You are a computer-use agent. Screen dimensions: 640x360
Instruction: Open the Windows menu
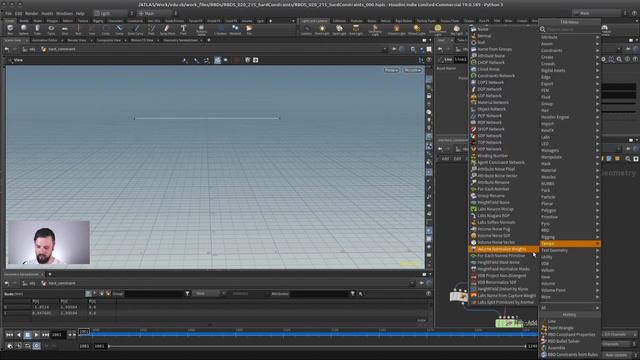pos(64,13)
